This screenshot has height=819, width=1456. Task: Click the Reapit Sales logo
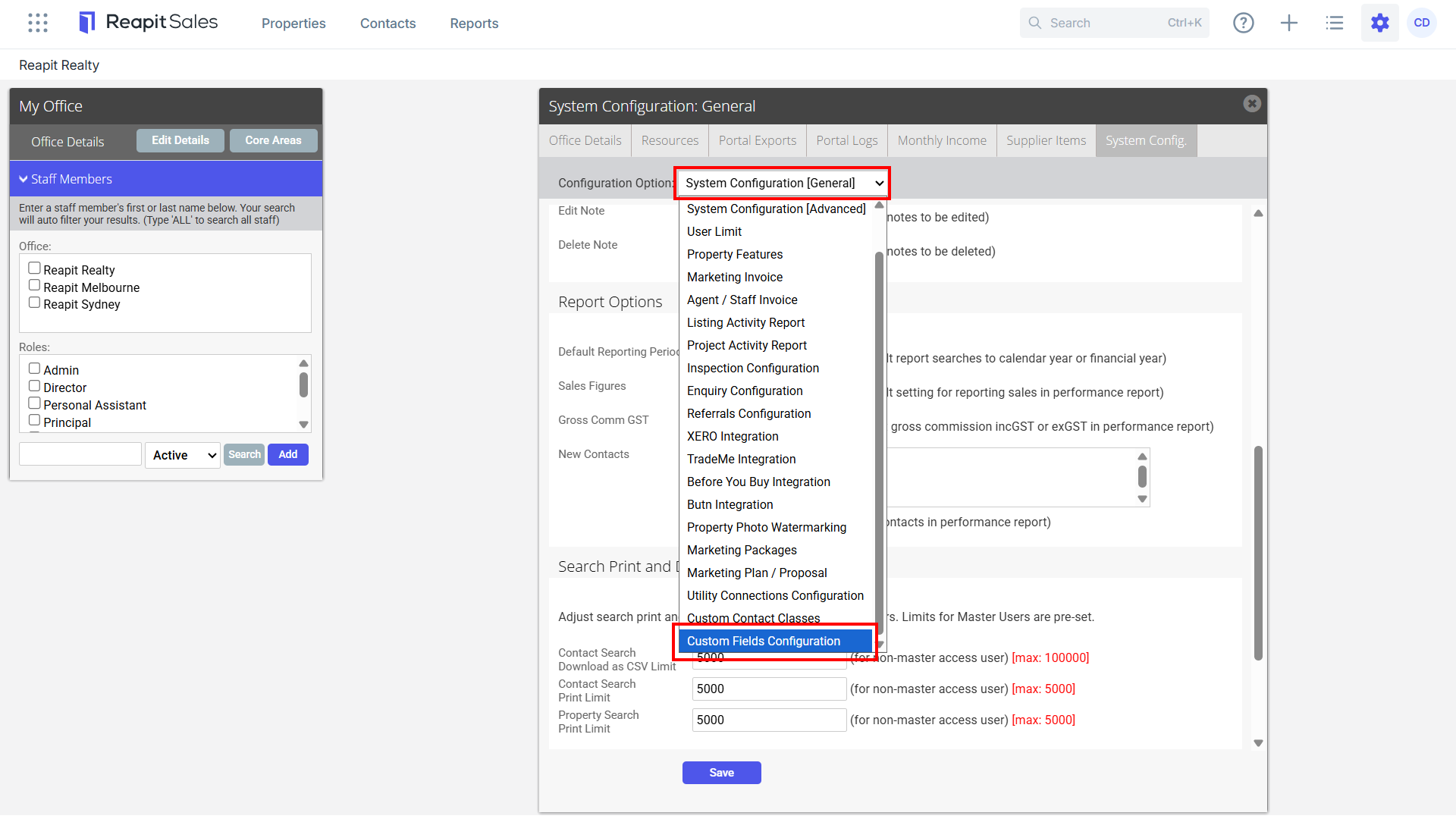coord(149,23)
